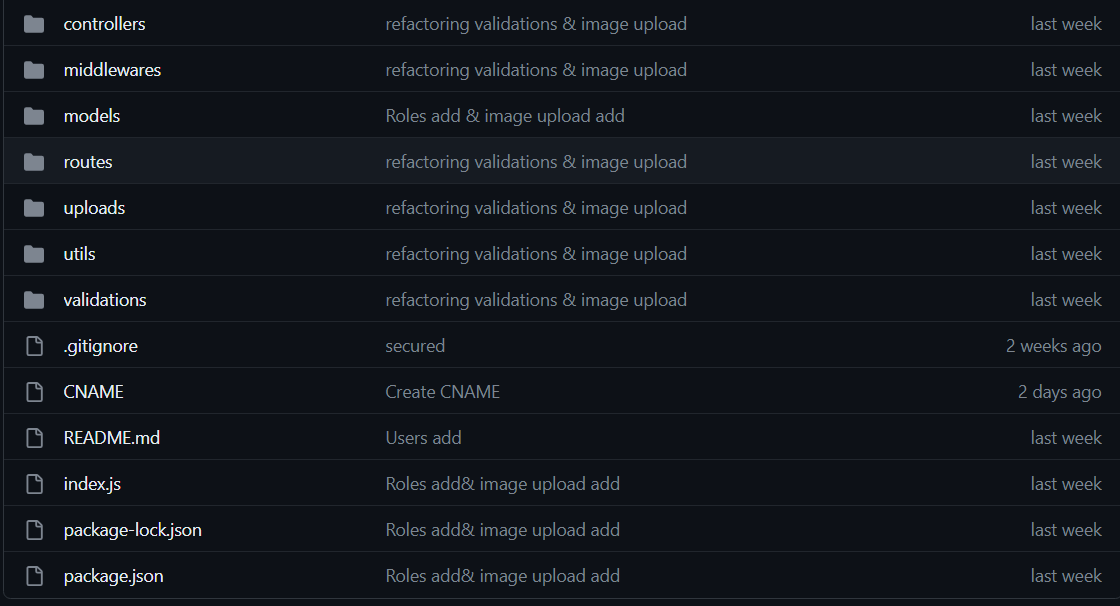1120x606 pixels.
Task: Click the '2 days ago' timestamp for CNAME
Action: 1059,392
